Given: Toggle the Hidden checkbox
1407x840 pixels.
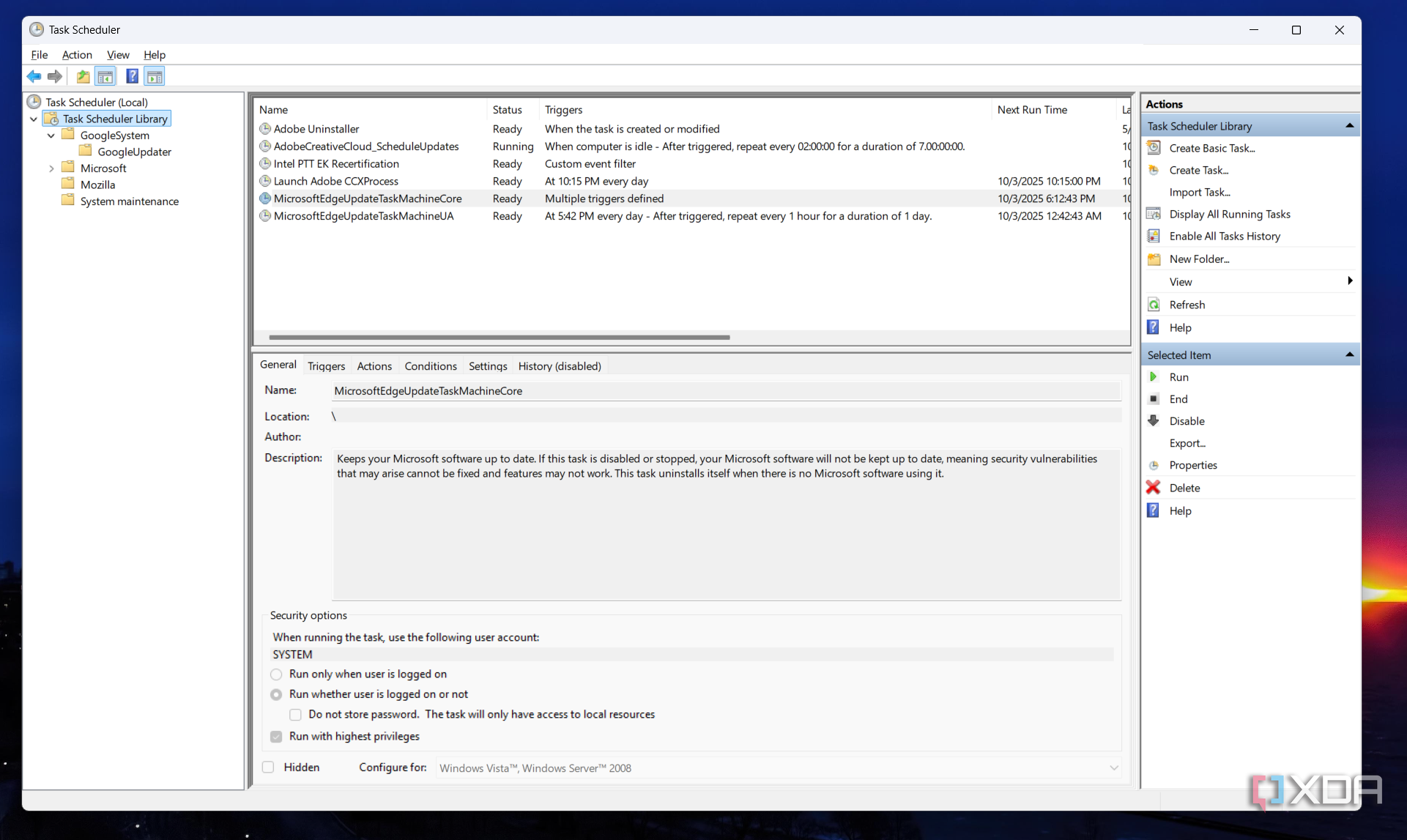Looking at the screenshot, I should pos(268,767).
